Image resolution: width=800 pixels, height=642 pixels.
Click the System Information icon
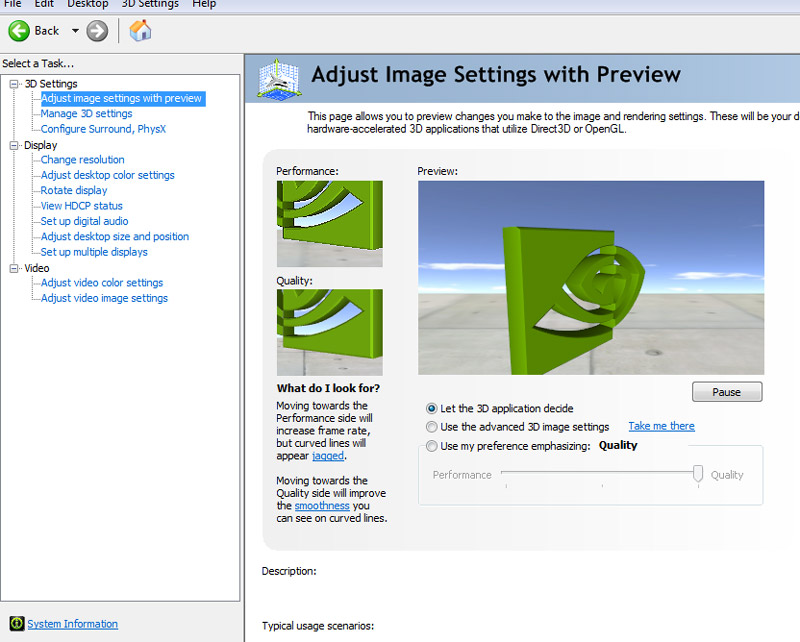coord(17,623)
